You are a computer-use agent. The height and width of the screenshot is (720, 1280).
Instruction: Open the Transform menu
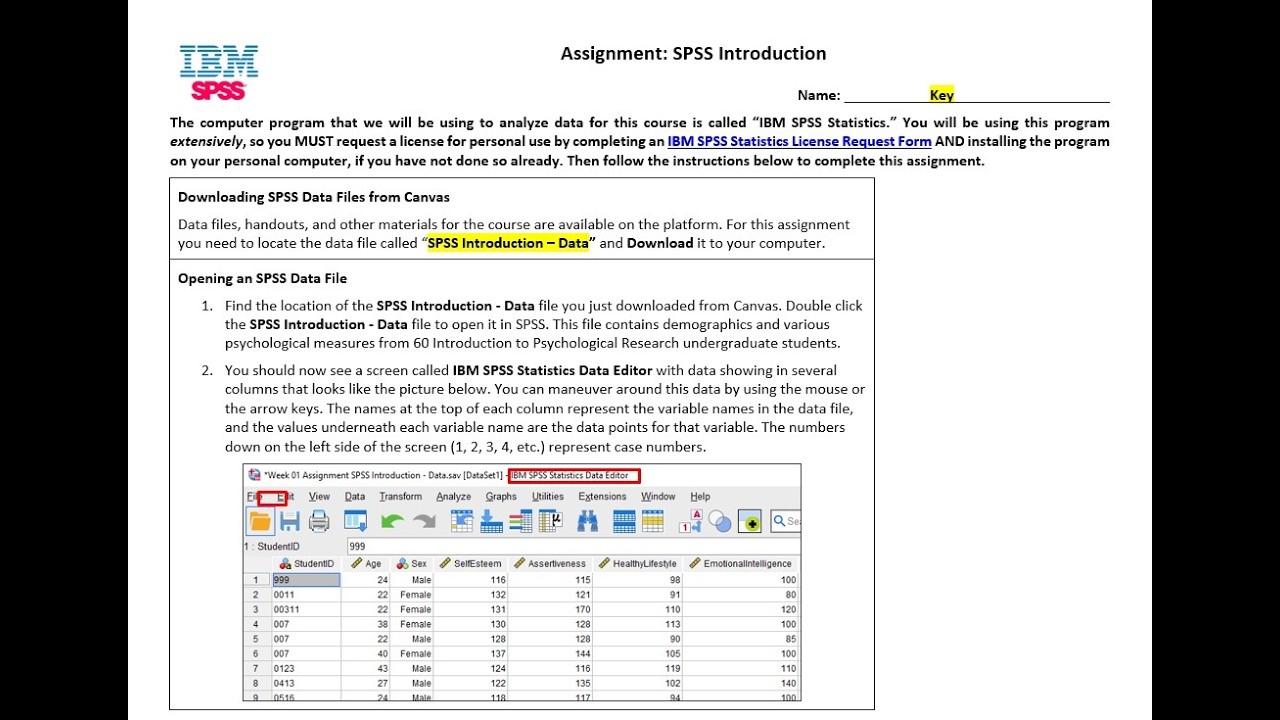click(x=400, y=496)
